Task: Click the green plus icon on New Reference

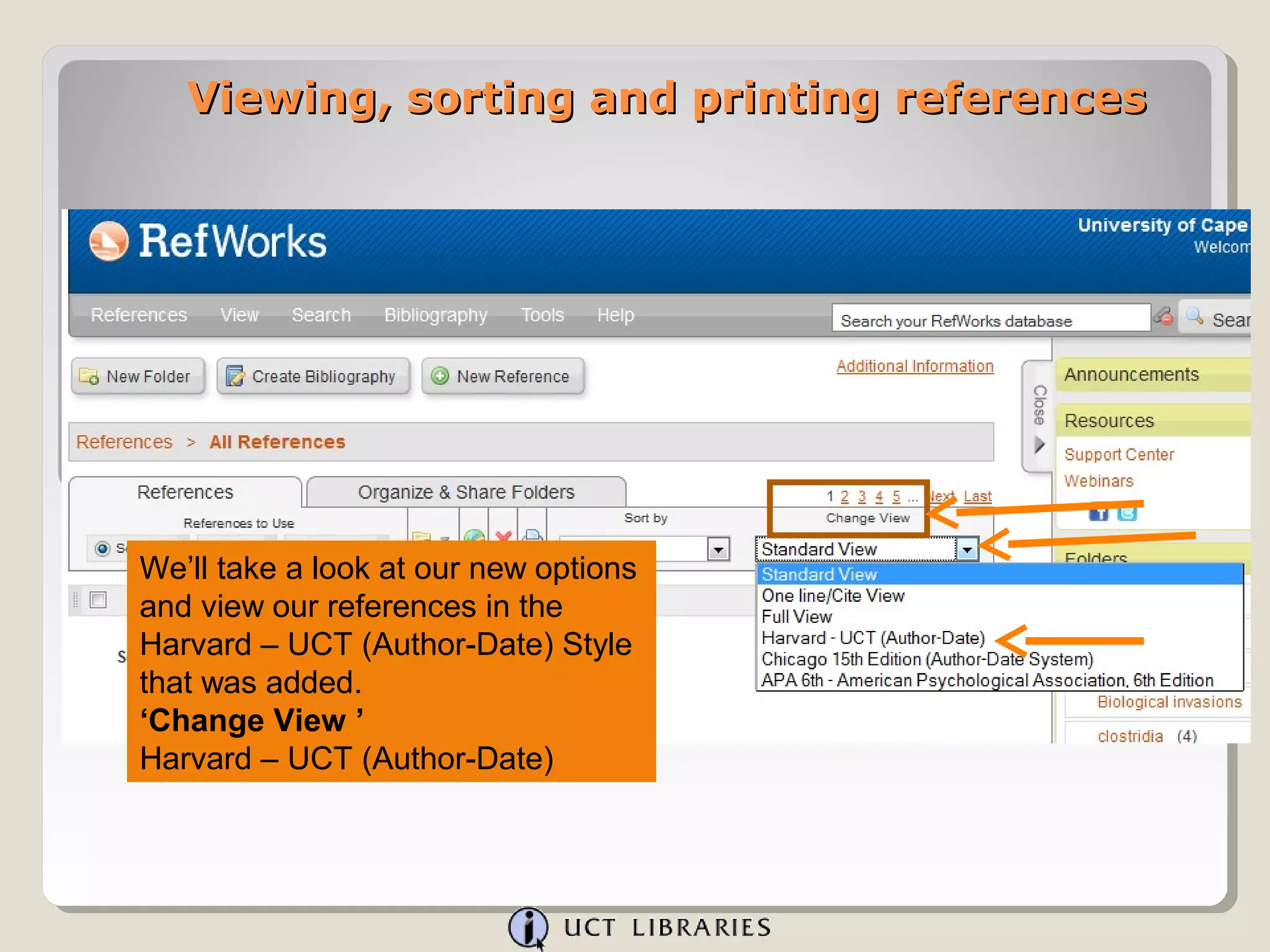Action: 440,376
